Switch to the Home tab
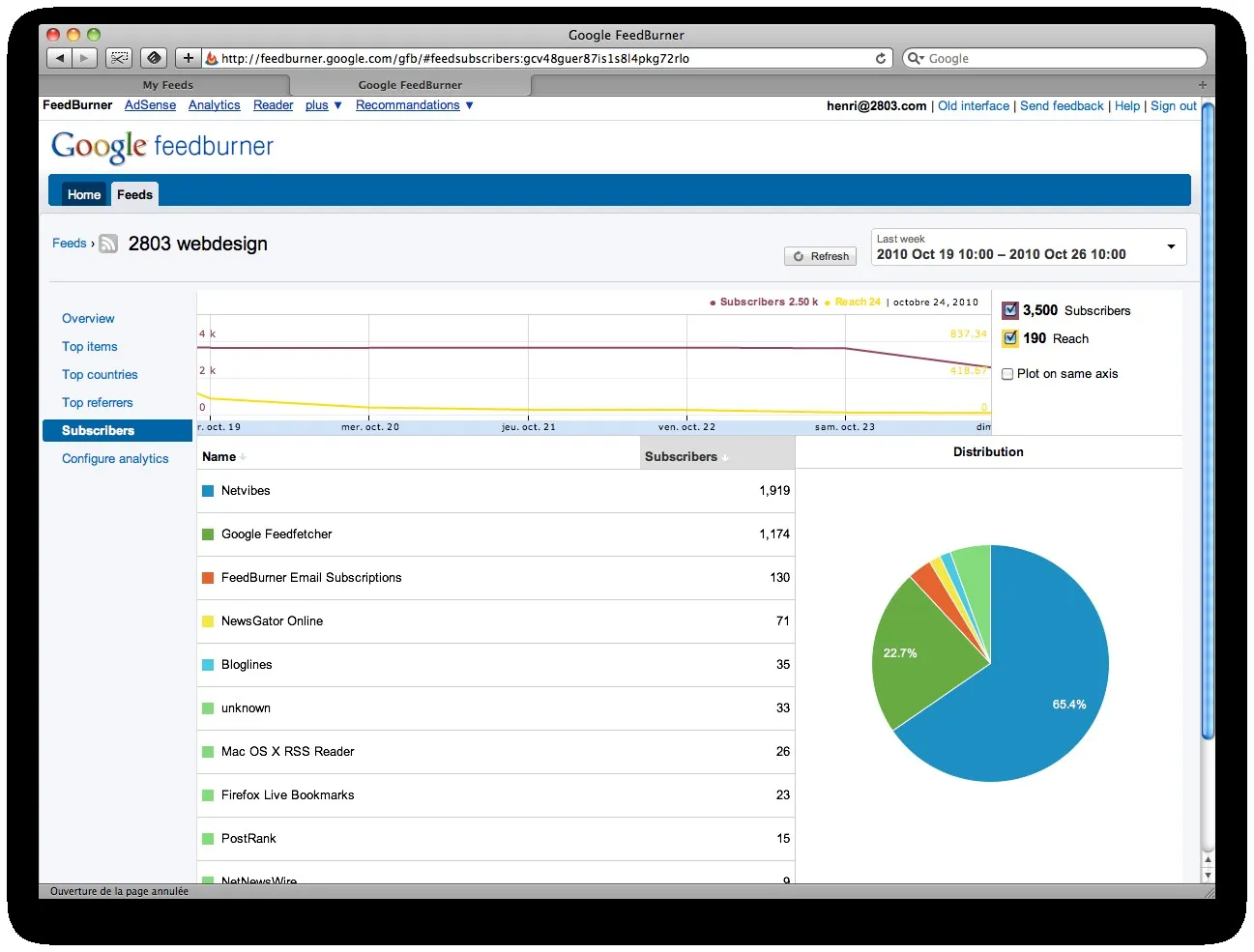1254x952 pixels. point(84,194)
